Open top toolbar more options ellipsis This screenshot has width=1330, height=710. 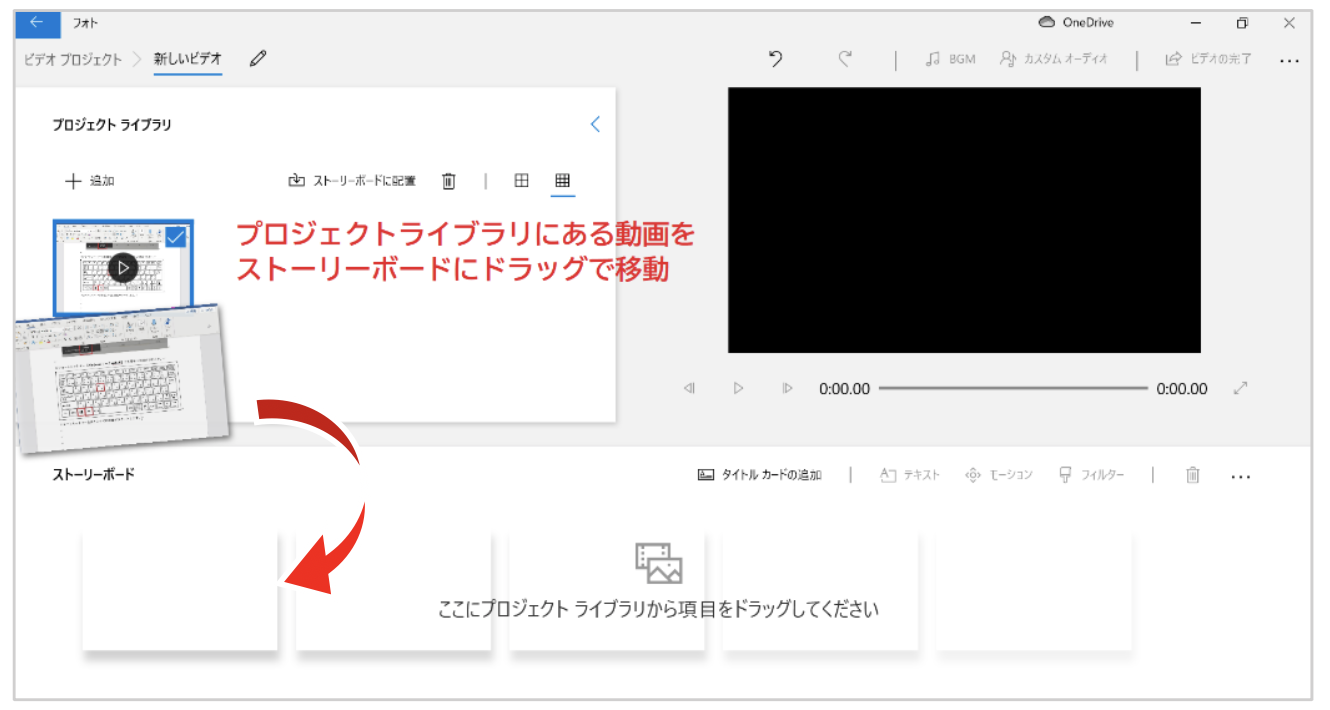(x=1289, y=60)
